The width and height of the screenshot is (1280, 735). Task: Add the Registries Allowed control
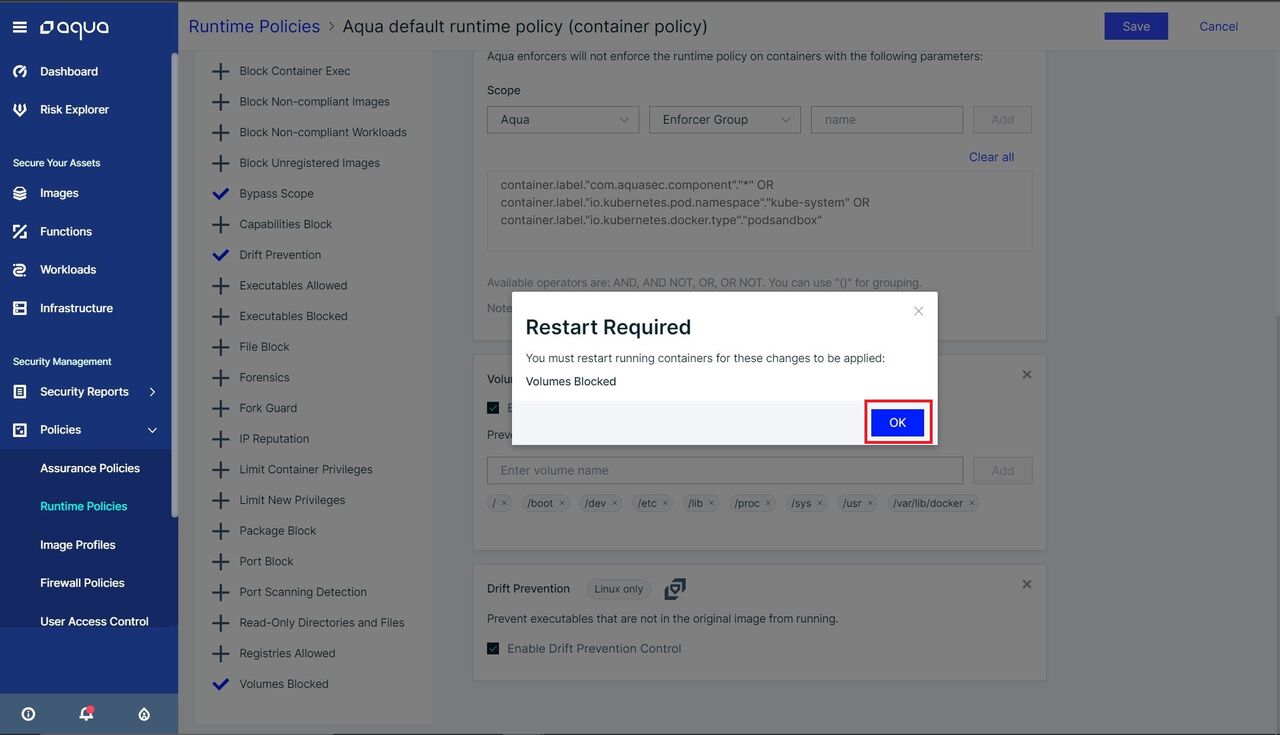(x=221, y=654)
